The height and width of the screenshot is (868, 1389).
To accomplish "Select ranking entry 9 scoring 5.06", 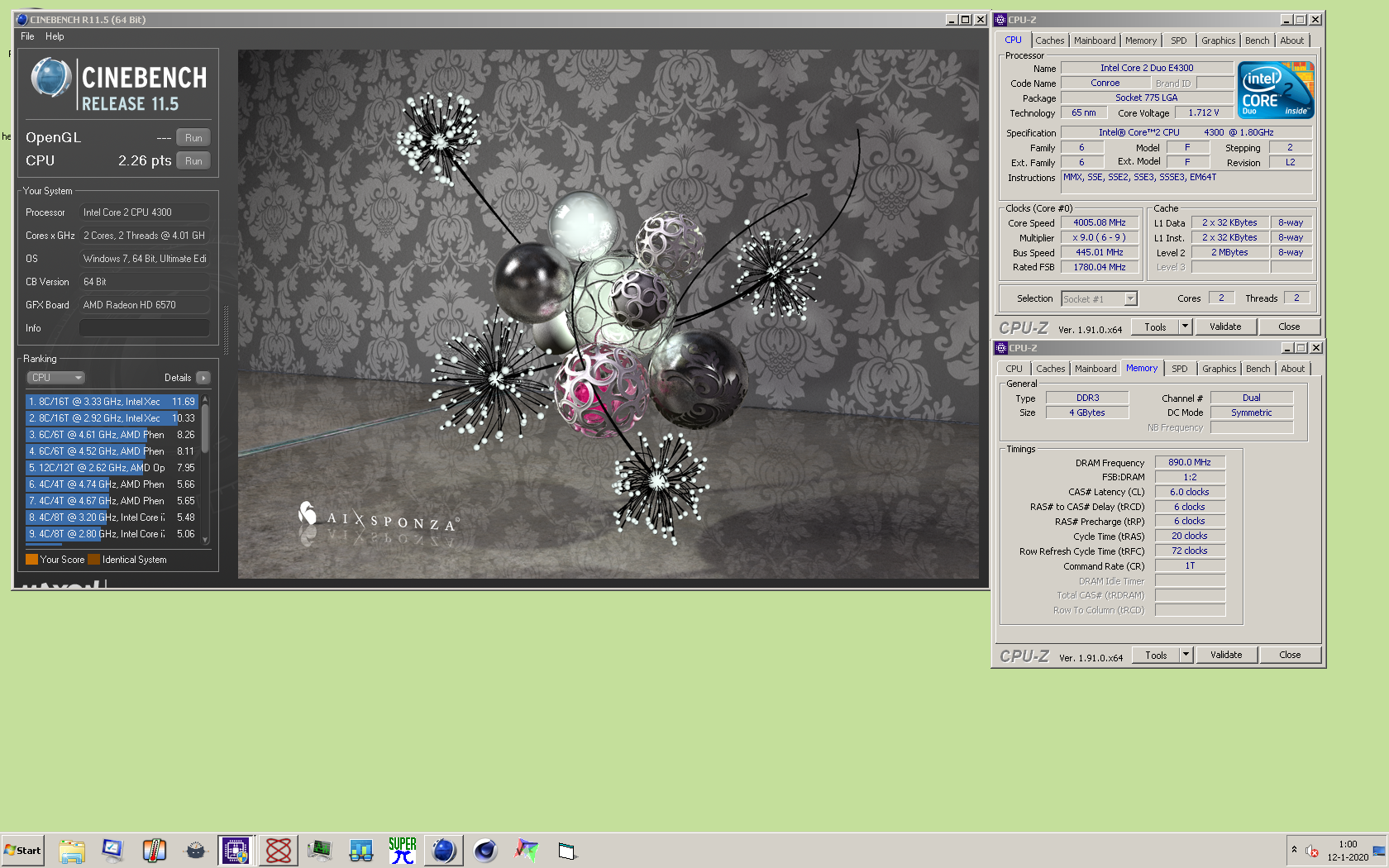I will pyautogui.click(x=112, y=534).
